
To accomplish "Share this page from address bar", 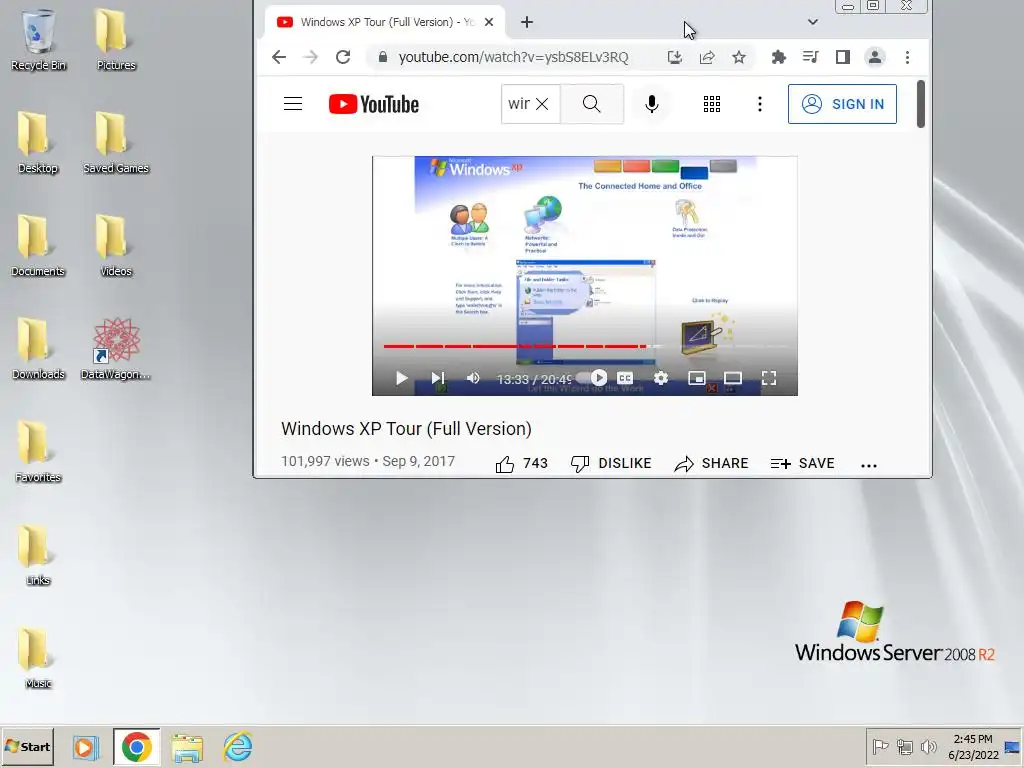I will [707, 57].
